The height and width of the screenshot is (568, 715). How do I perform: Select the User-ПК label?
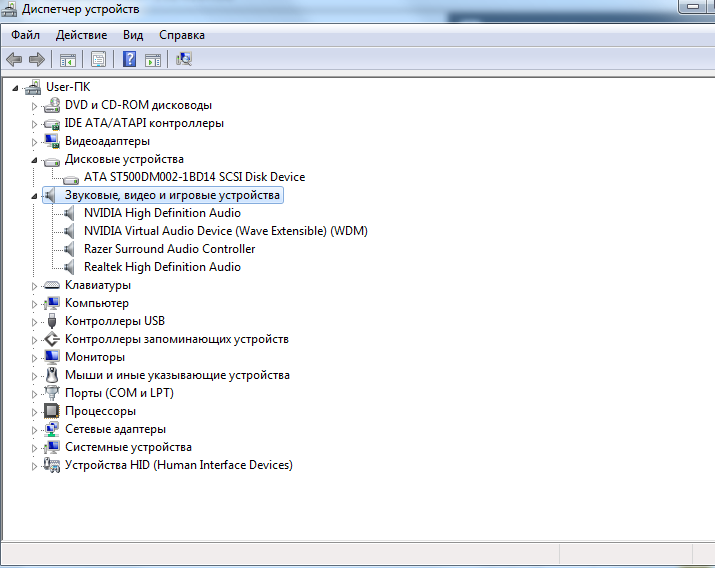tap(68, 87)
